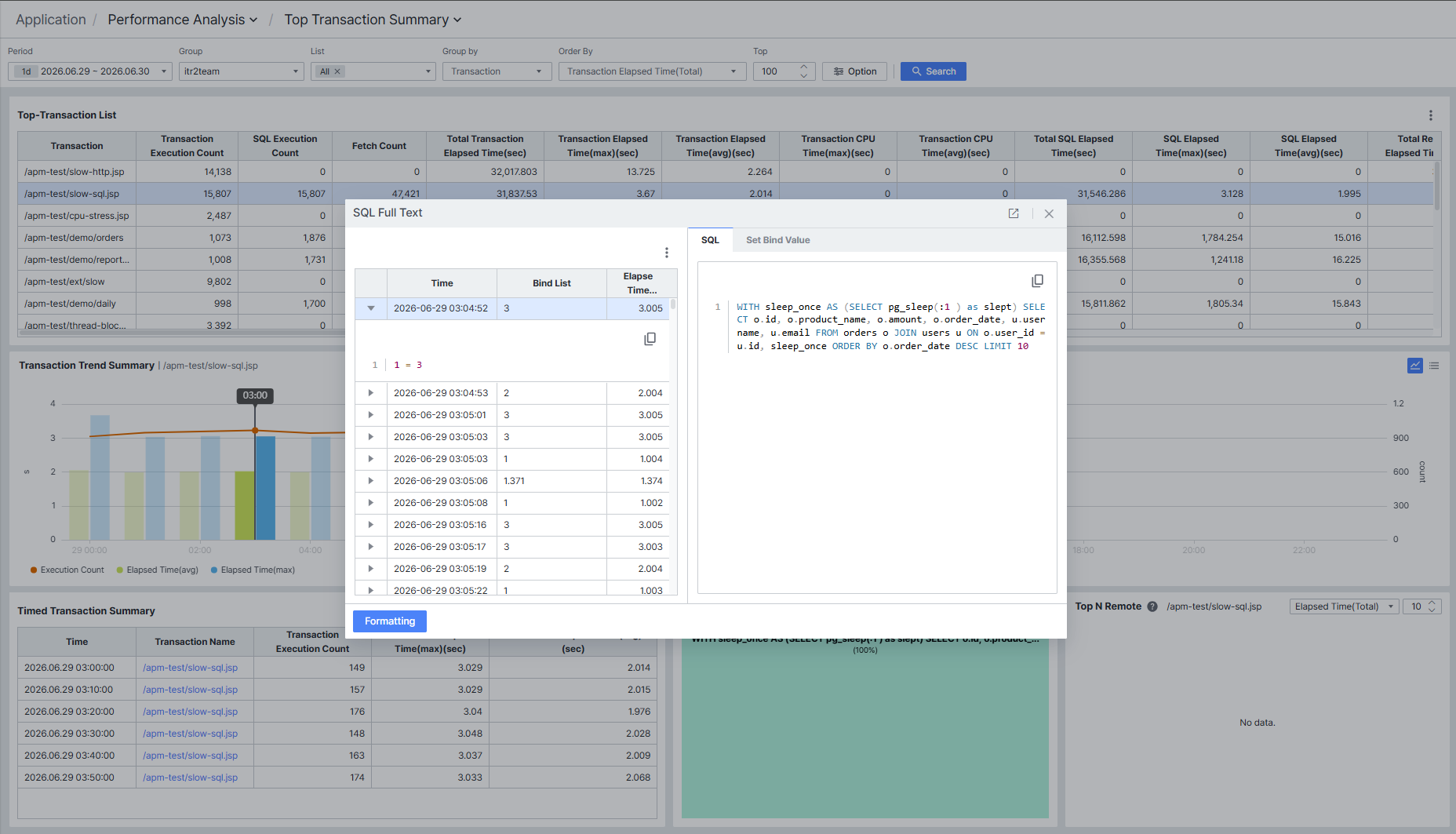The image size is (1456, 834).
Task: Open the Option settings
Action: click(855, 71)
